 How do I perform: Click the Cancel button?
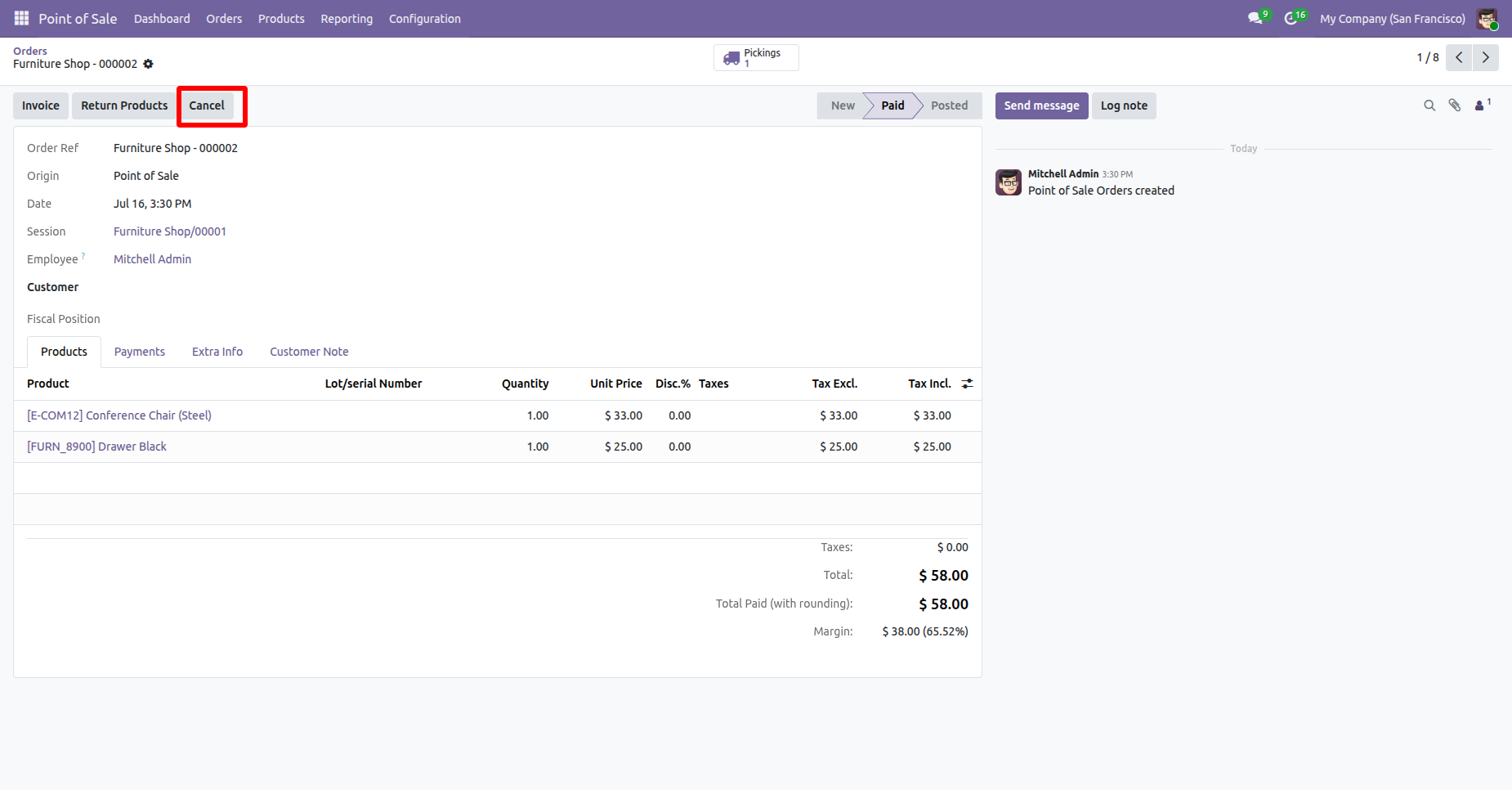tap(207, 105)
